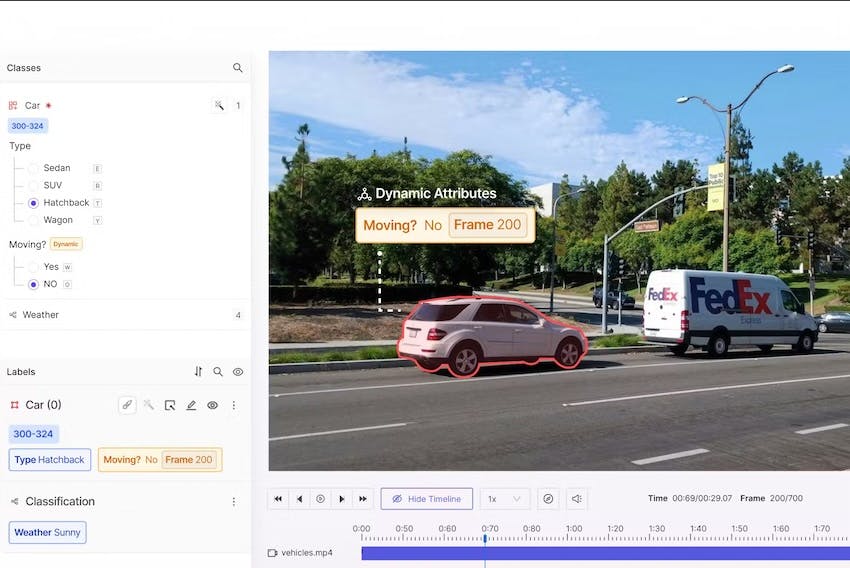This screenshot has height=568, width=850.
Task: Click the pencil edit icon on Car label
Action: [191, 405]
